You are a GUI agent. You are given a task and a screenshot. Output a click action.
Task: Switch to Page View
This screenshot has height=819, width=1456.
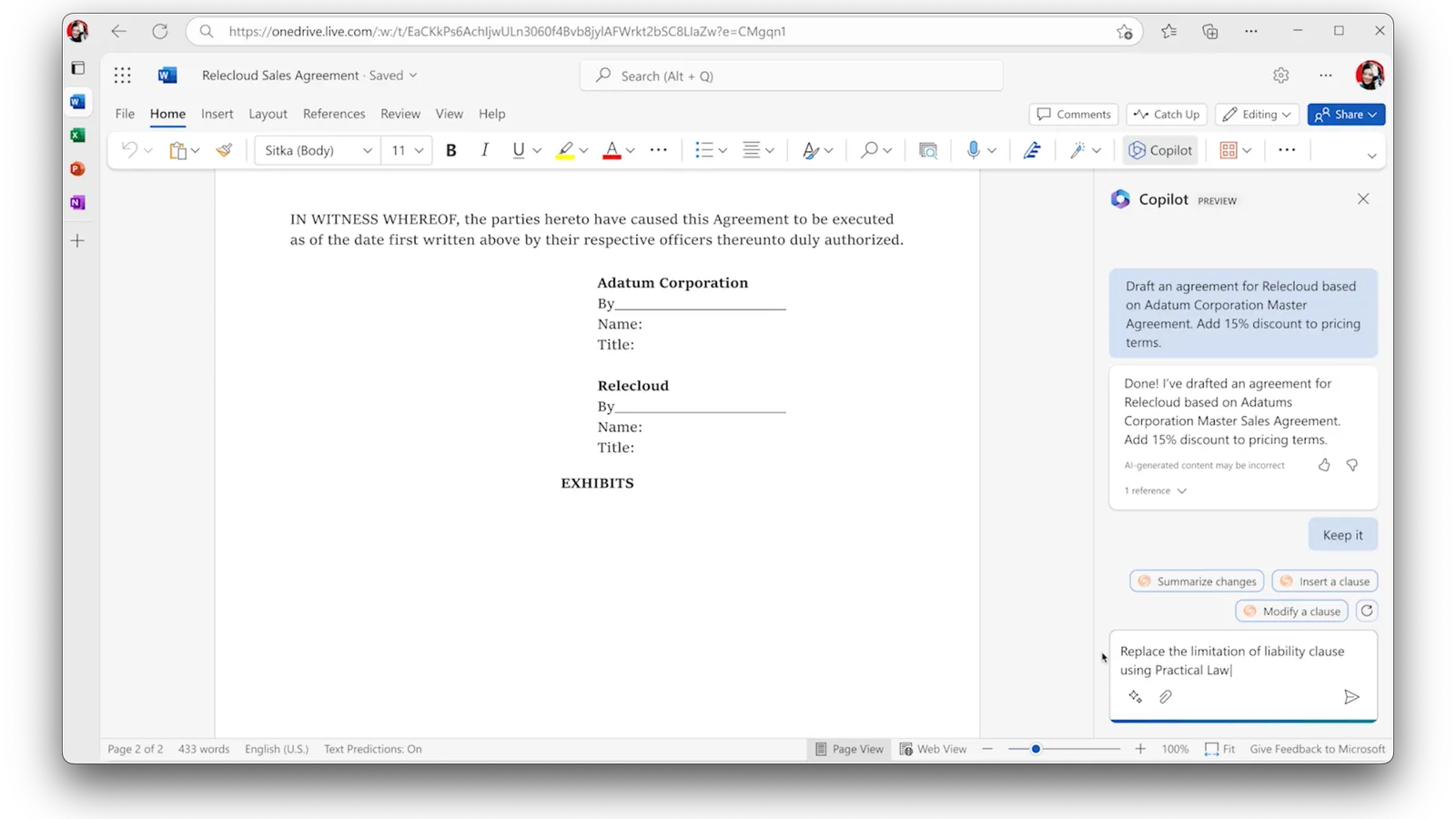tap(849, 749)
